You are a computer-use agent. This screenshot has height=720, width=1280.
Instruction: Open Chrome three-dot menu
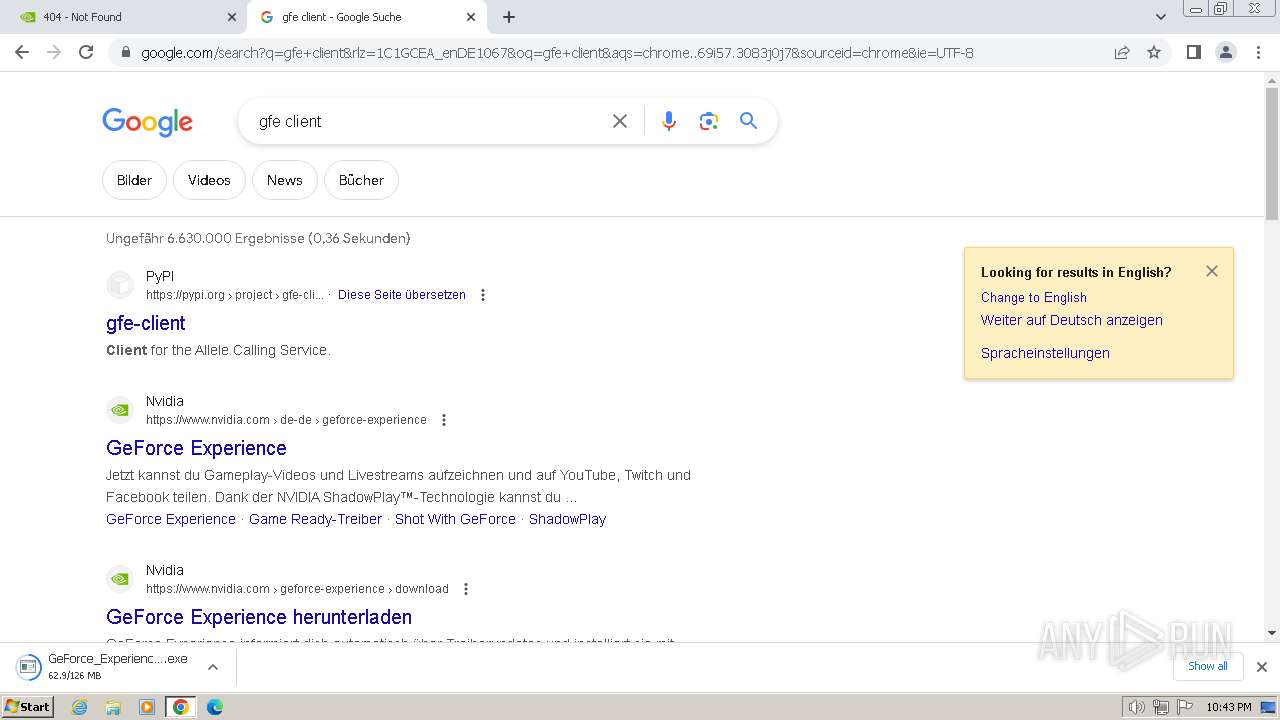tap(1258, 52)
